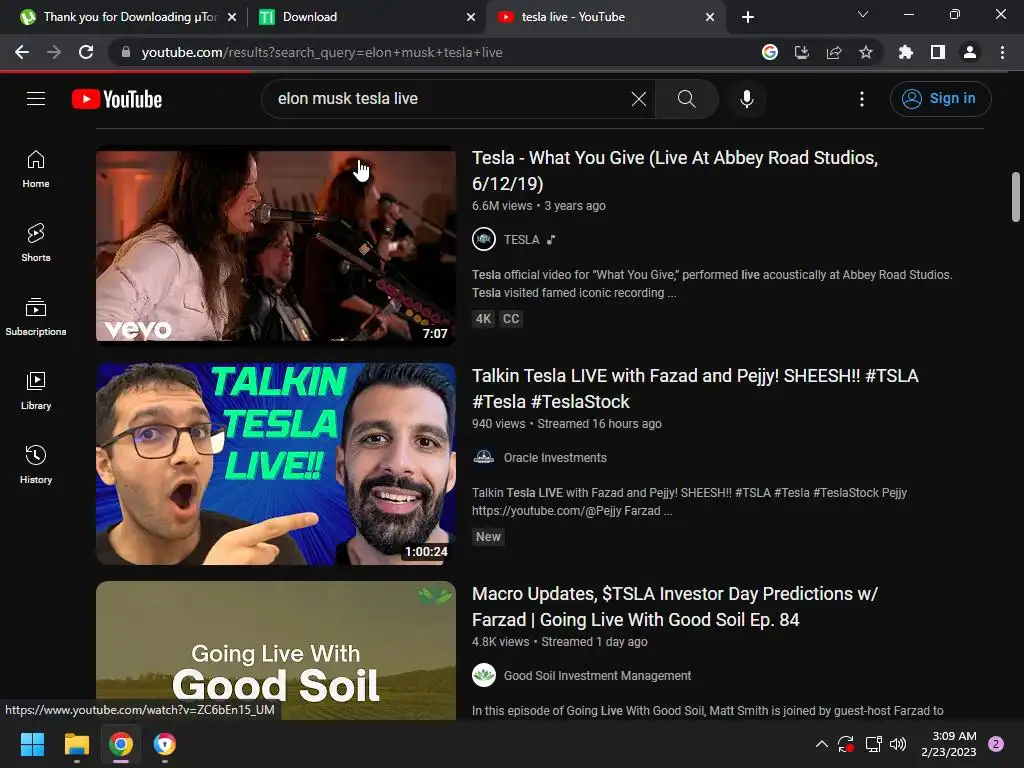Click the Oracle Investments channel avatar
Viewport: 1024px width, 768px height.
pyautogui.click(x=484, y=457)
